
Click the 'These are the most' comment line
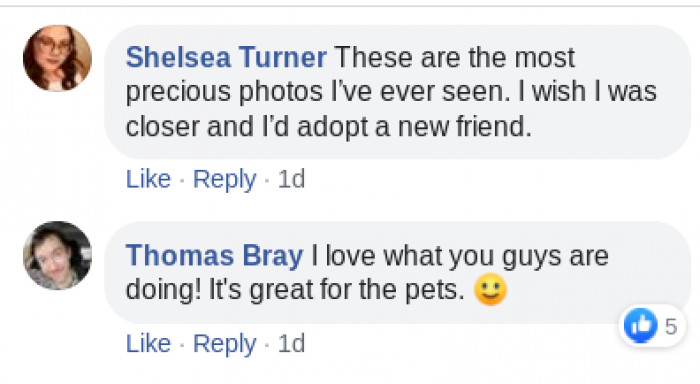click(454, 58)
